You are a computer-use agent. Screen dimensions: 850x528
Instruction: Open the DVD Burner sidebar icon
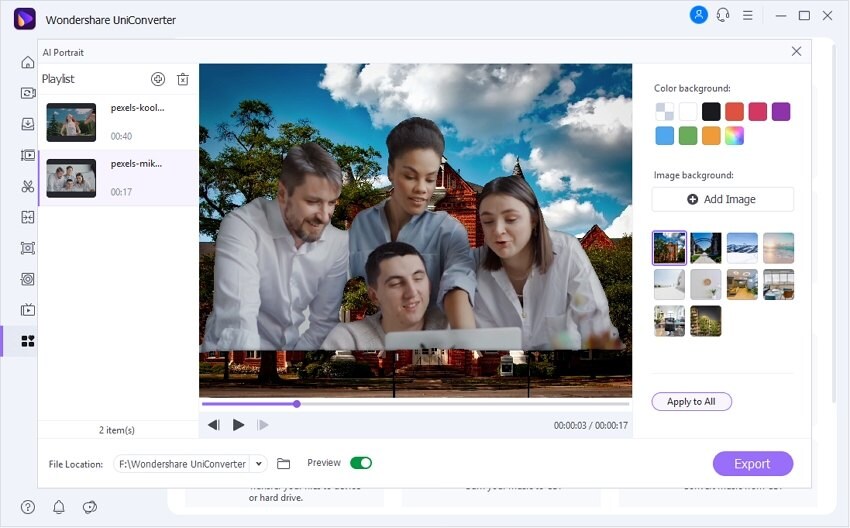[x=28, y=279]
